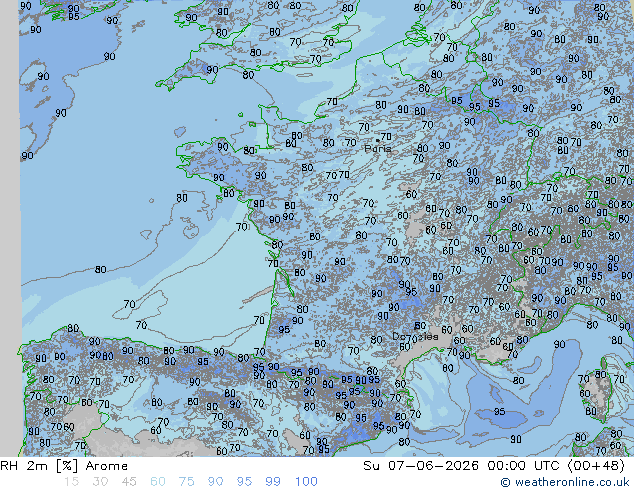Viewport: 634px width, 490px height.
Task: Click the 07-06-2026 forecast date
Action: point(433,466)
